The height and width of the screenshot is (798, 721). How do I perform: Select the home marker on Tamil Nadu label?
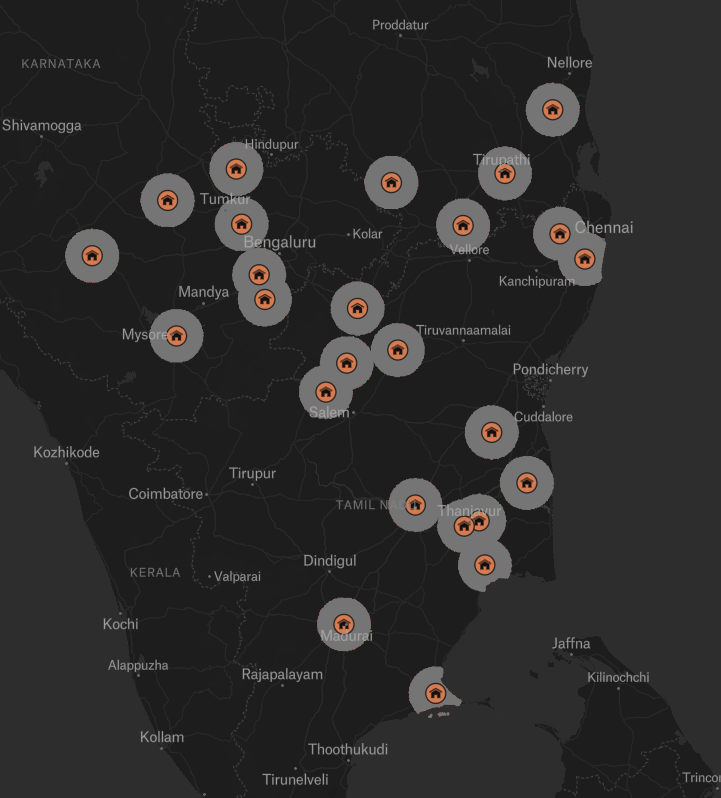(415, 505)
